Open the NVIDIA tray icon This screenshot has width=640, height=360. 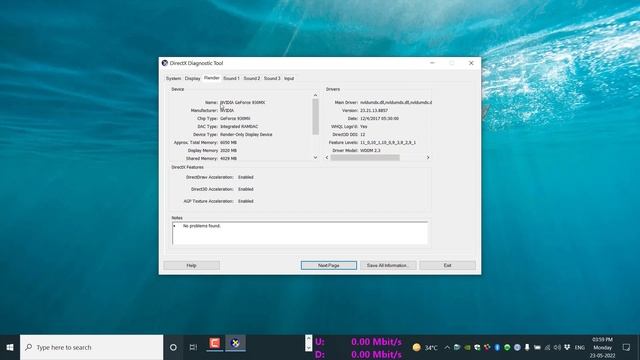[x=467, y=347]
